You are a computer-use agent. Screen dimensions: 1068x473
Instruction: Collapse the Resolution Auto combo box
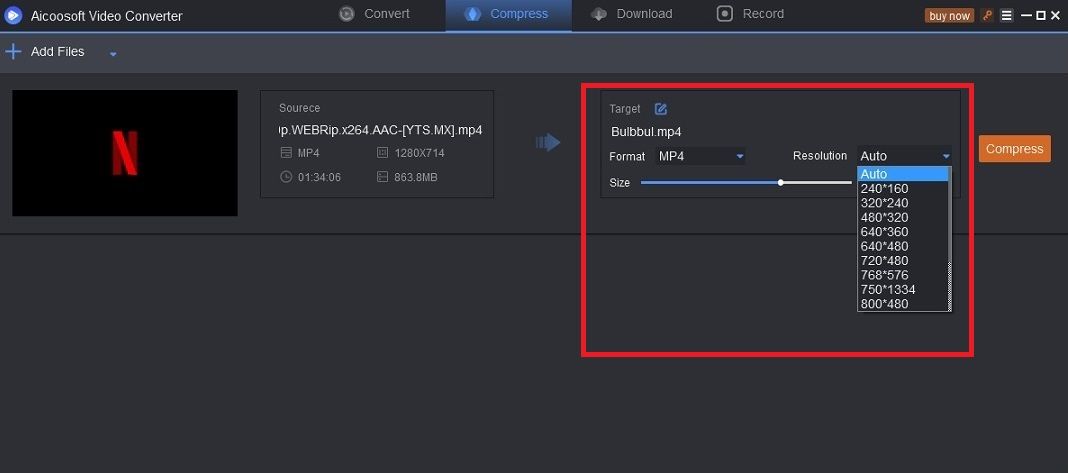[904, 156]
